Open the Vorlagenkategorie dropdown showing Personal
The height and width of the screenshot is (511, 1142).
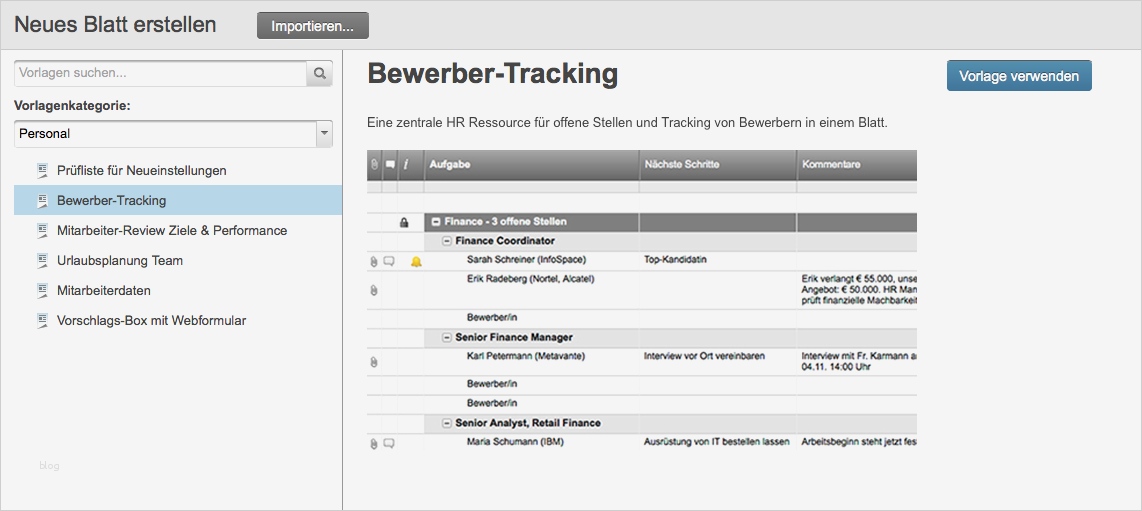click(x=173, y=134)
